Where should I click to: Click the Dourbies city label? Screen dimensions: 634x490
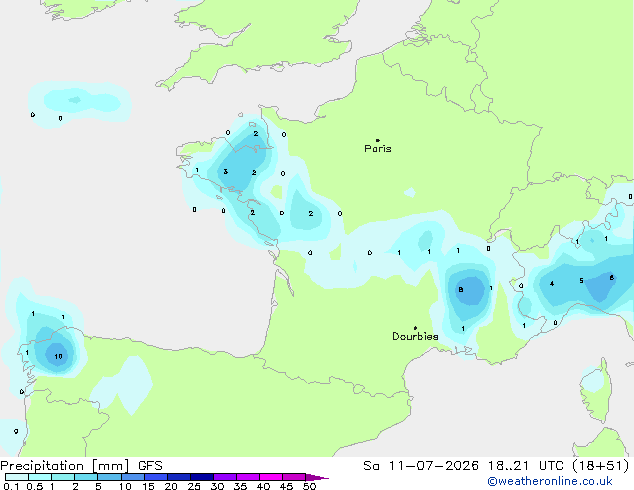415,336
